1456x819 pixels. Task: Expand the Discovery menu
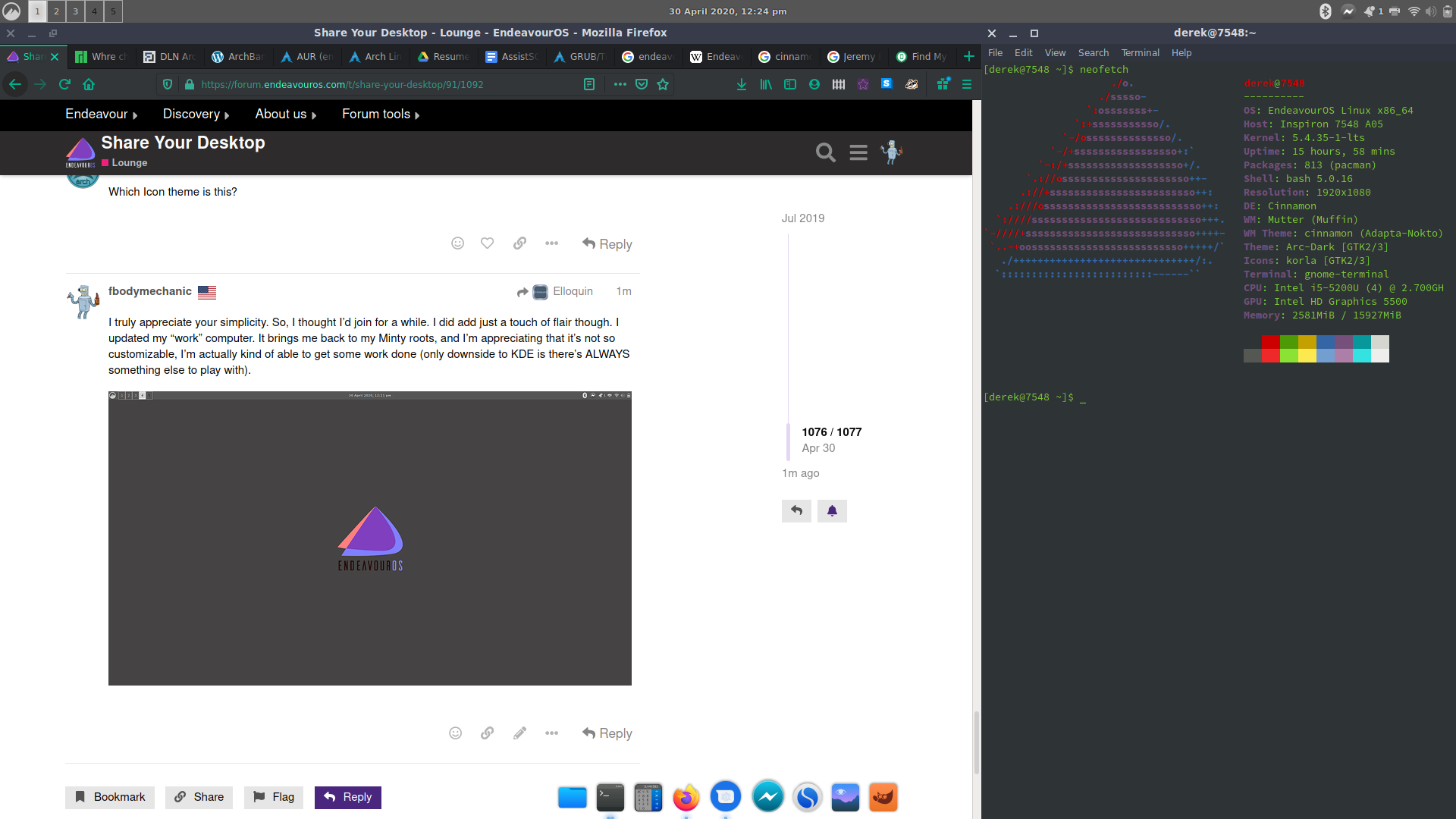coord(196,115)
